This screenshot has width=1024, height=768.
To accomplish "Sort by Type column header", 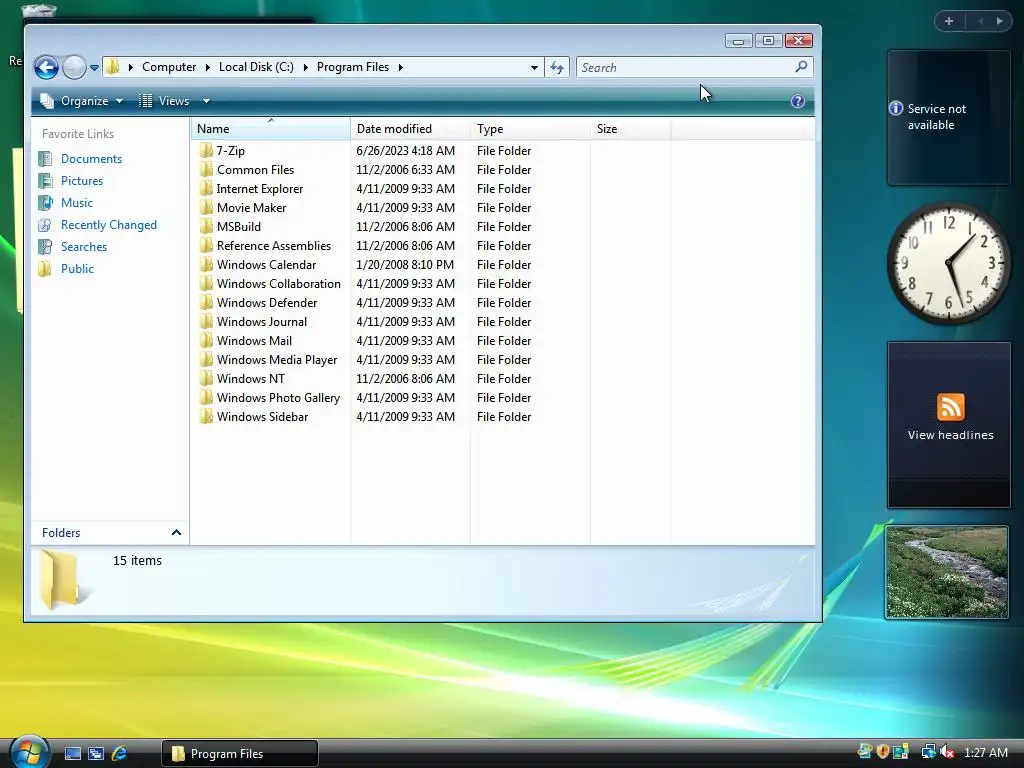I will [530, 129].
